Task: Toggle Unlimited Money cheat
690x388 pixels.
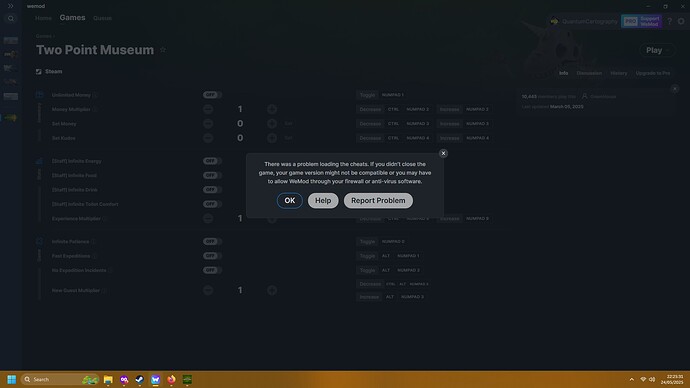Action: [x=212, y=95]
